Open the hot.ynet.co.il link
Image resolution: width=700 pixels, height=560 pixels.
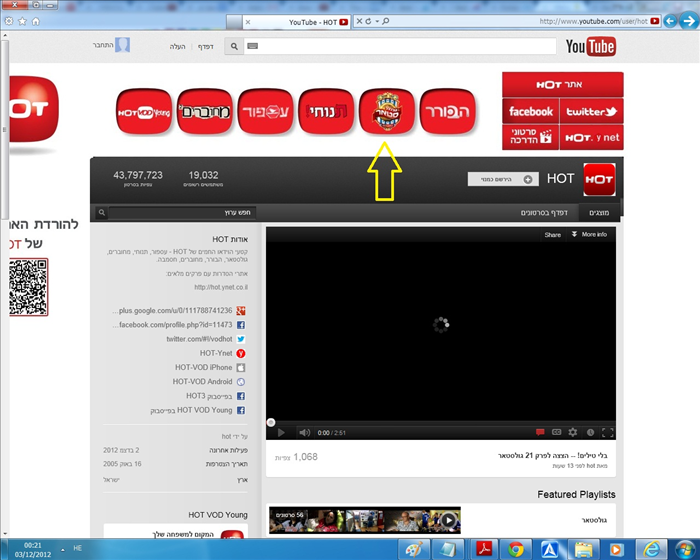point(221,287)
